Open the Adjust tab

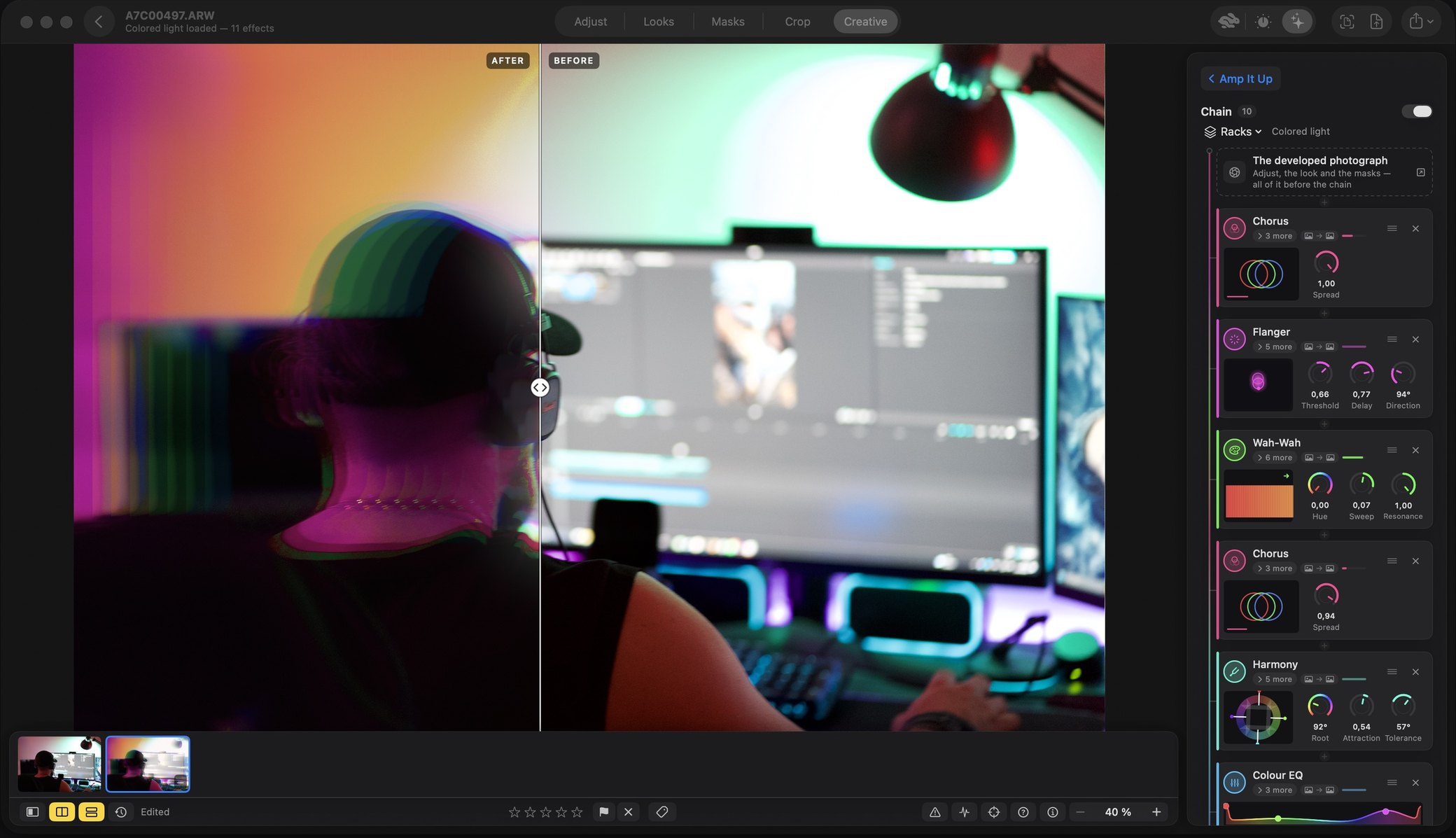[590, 22]
